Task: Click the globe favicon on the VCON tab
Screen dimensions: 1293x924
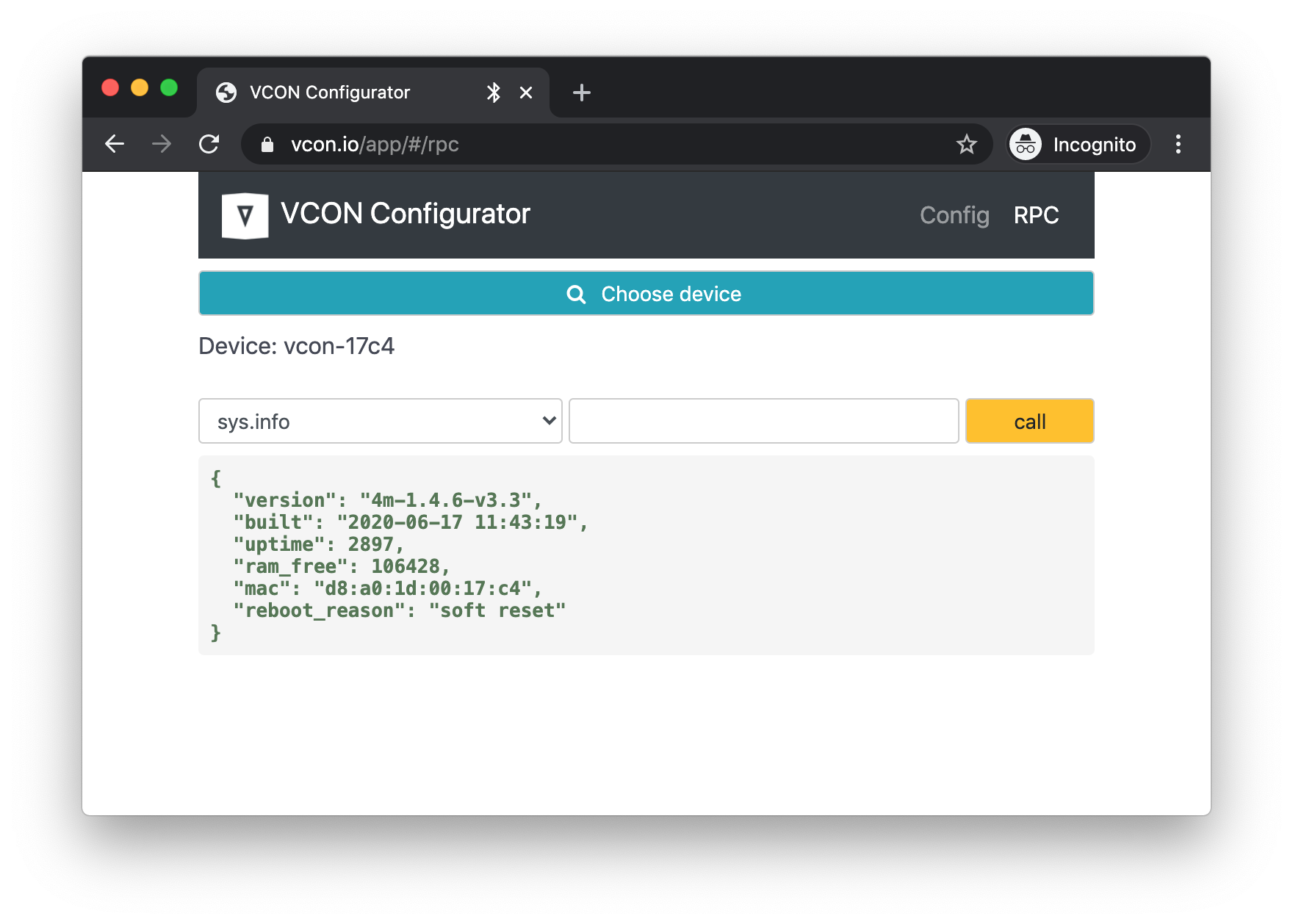Action: 226,92
